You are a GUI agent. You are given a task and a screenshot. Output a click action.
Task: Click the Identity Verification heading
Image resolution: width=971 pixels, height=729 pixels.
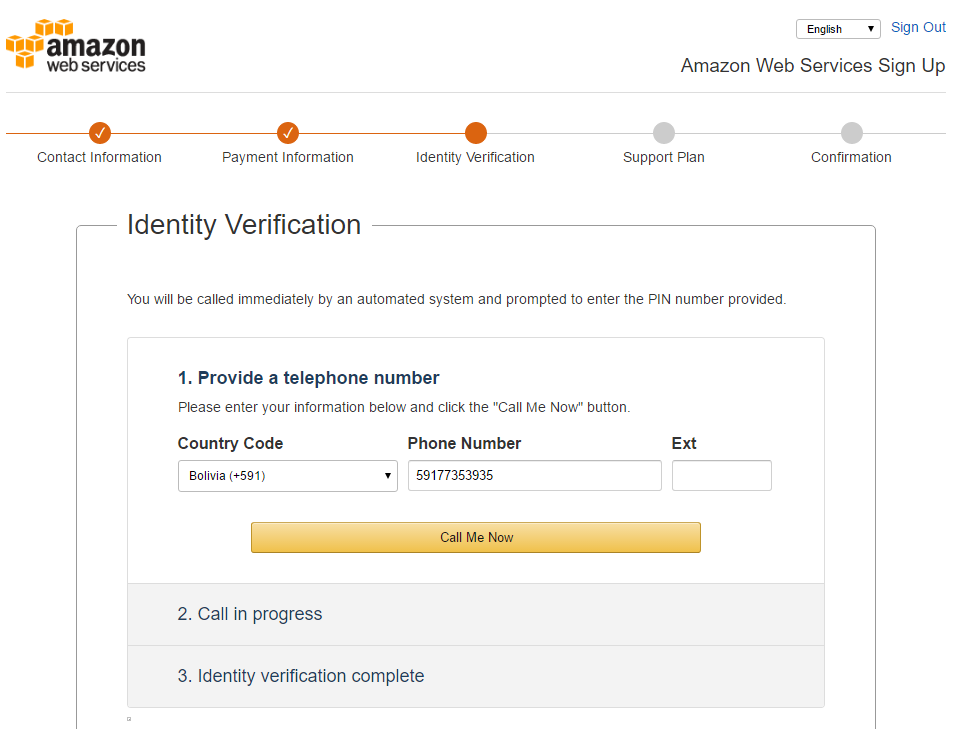click(x=243, y=224)
